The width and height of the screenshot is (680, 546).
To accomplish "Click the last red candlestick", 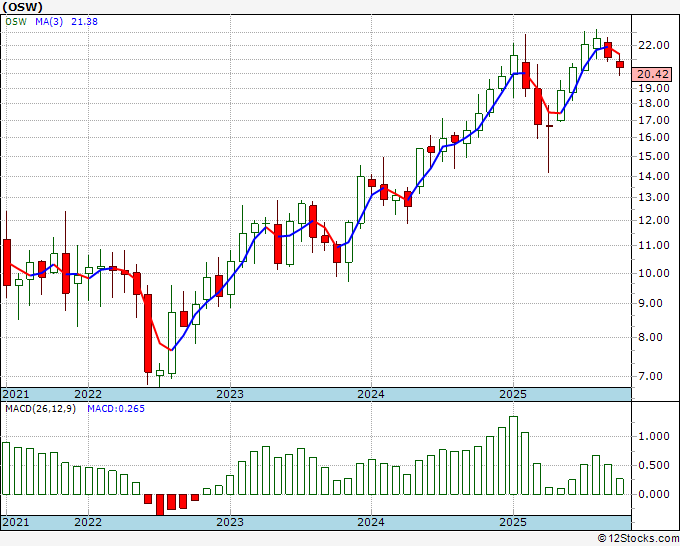I will (x=620, y=65).
